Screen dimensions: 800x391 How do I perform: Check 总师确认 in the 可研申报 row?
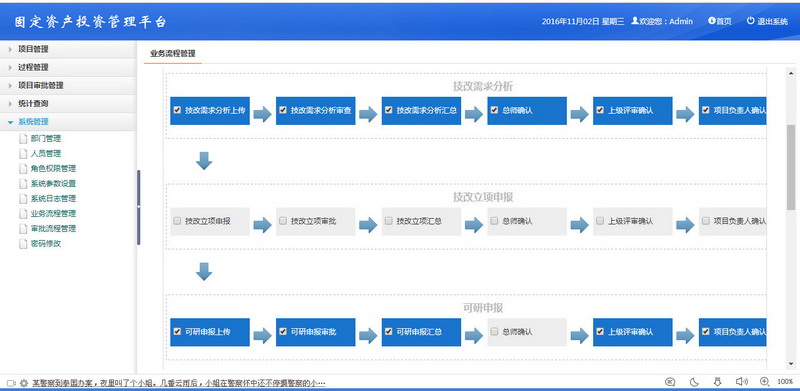[x=494, y=331]
